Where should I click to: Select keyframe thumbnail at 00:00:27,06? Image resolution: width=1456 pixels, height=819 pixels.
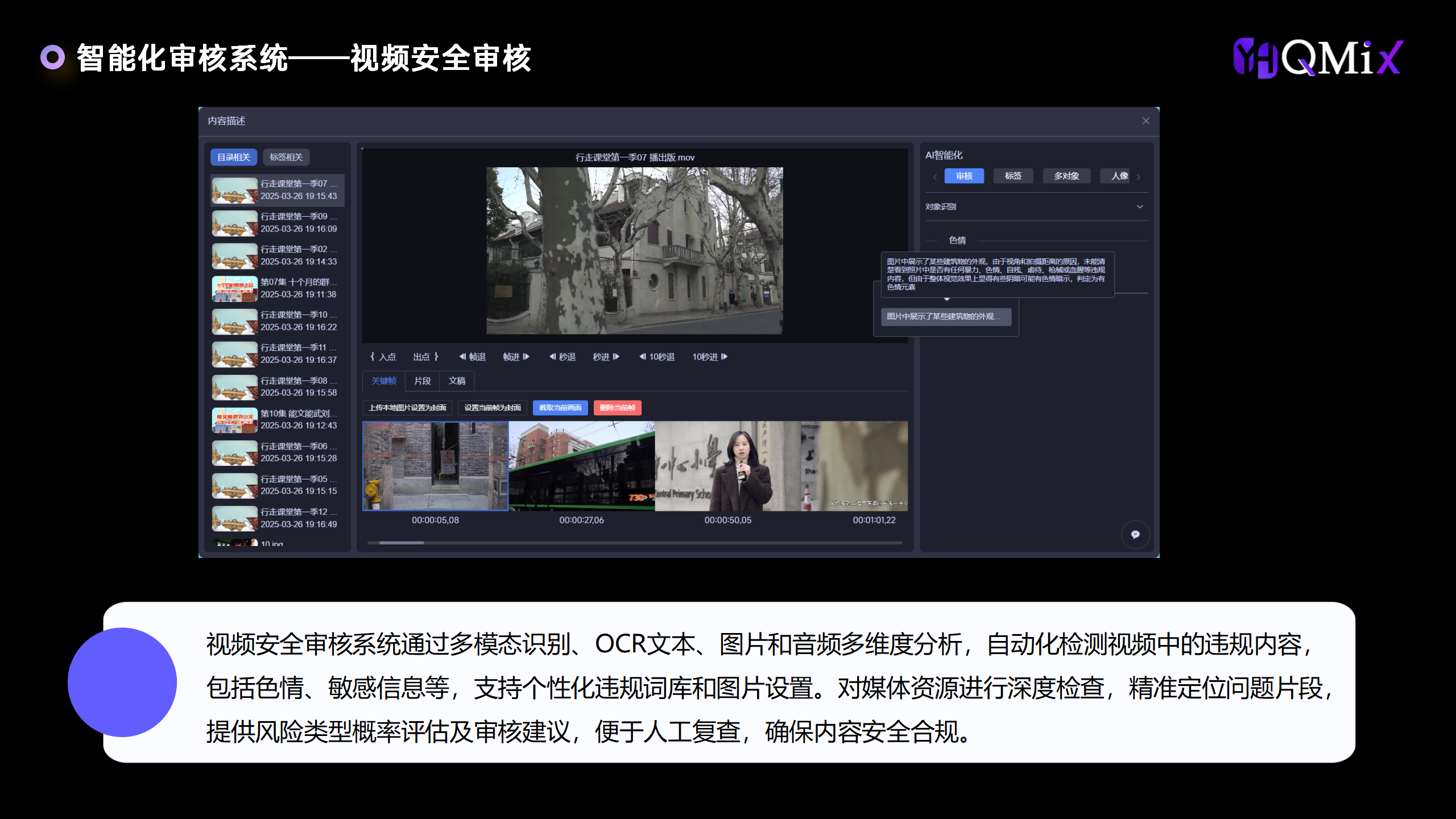[x=581, y=466]
